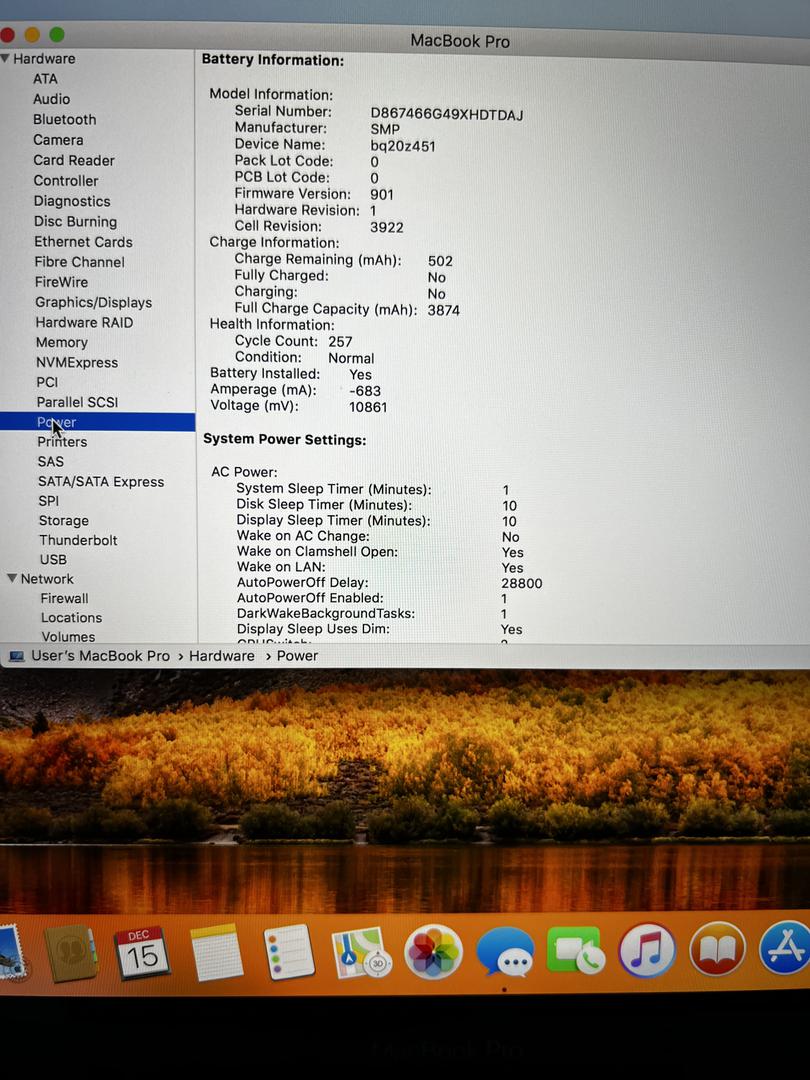This screenshot has height=1080, width=810.
Task: Open the Calendar icon showing DEC 15
Action: pyautogui.click(x=142, y=953)
